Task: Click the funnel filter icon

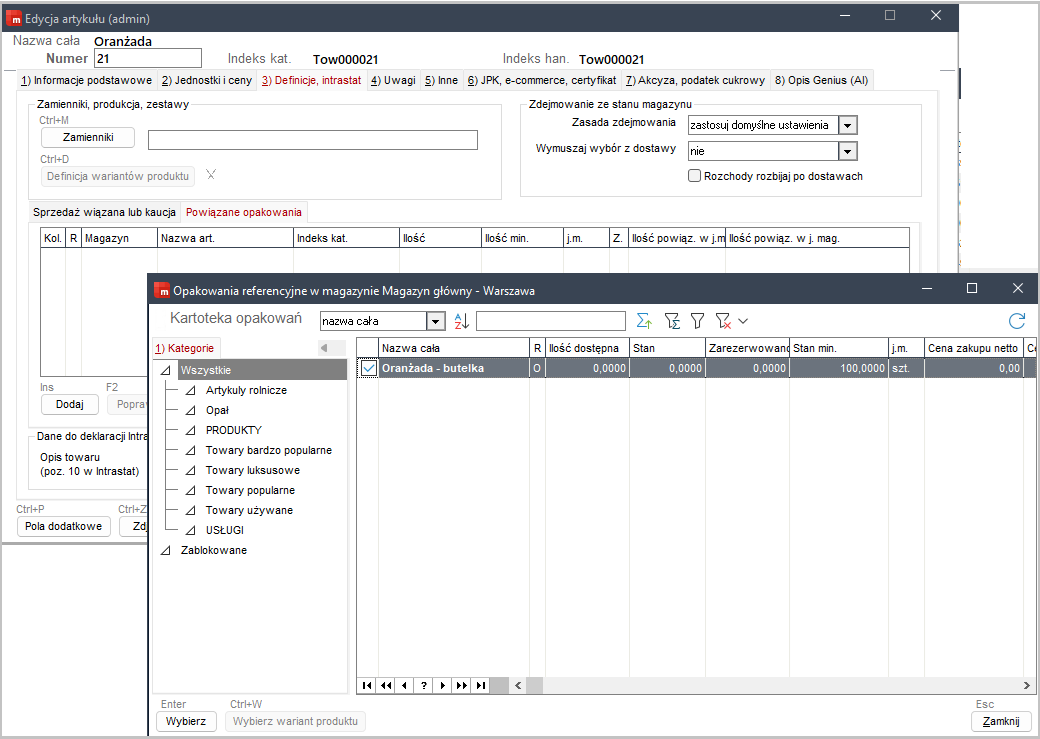Action: [x=698, y=321]
